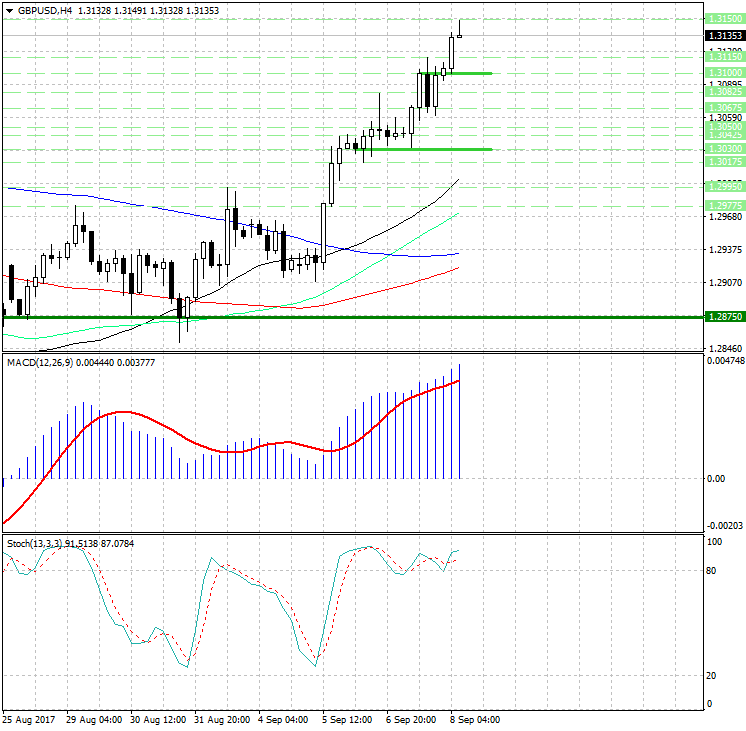Click the 25 Aug 2017 date label

tap(29, 720)
